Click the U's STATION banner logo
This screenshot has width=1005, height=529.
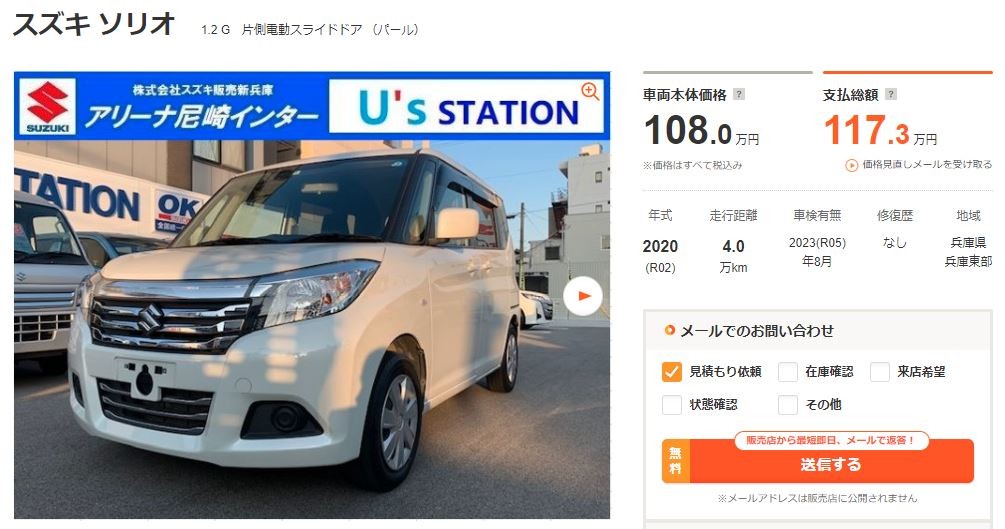click(469, 106)
